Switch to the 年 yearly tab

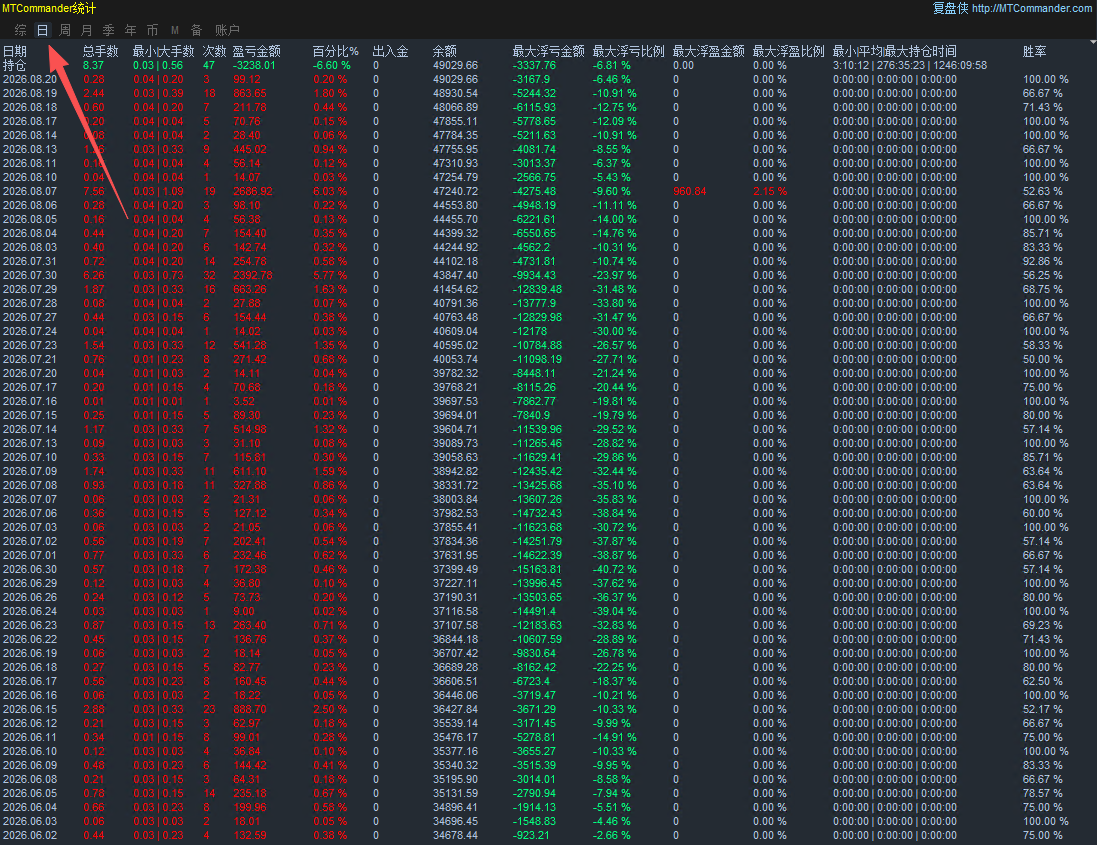(131, 30)
